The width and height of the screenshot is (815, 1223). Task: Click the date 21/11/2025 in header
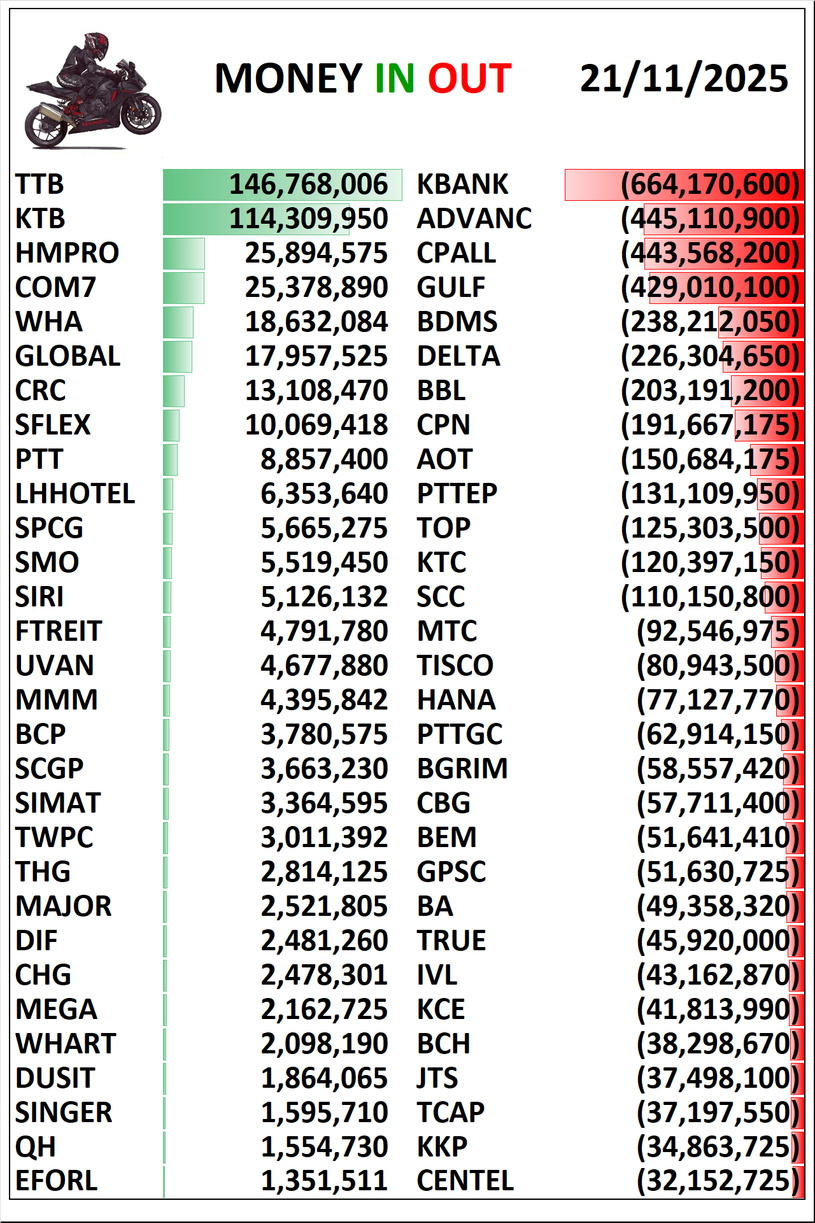684,78
